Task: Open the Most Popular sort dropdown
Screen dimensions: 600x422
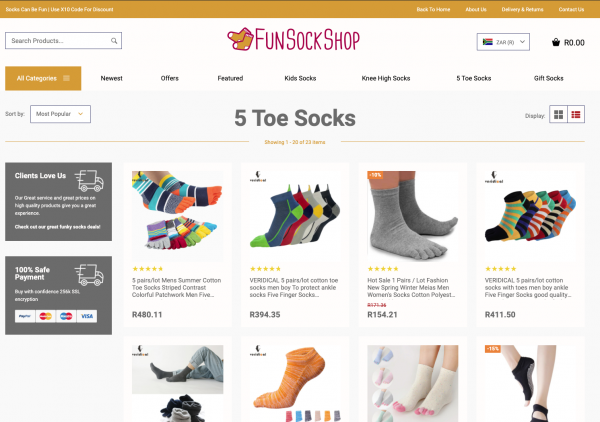Action: coord(60,114)
